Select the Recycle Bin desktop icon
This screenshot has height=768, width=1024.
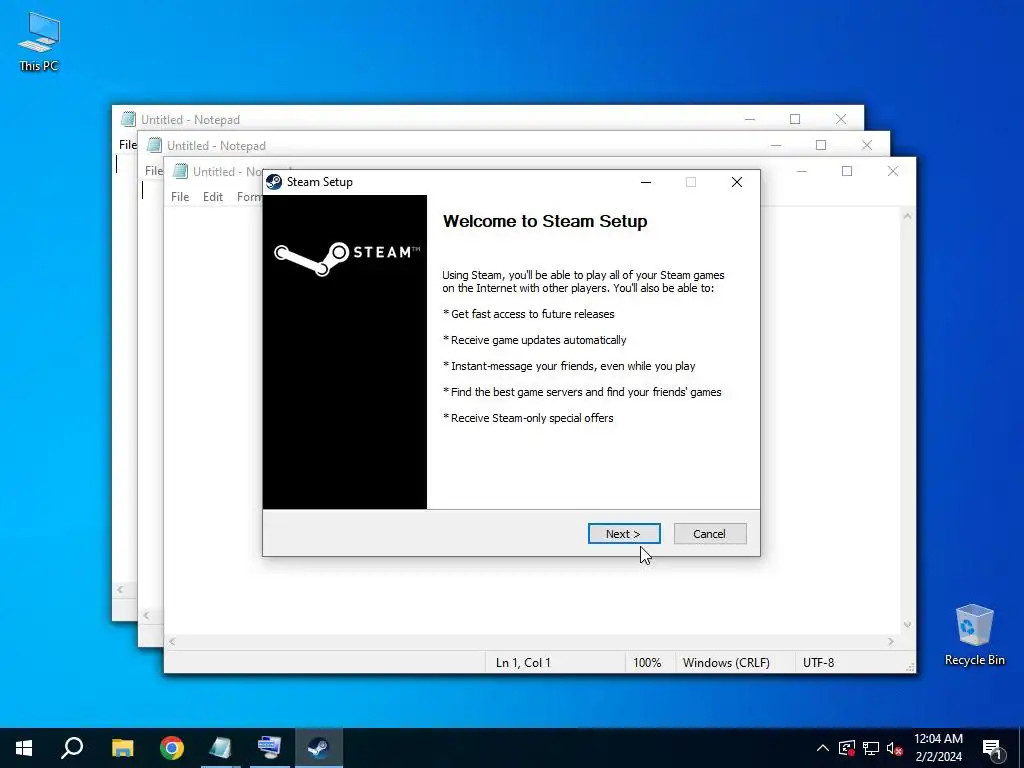[x=974, y=635]
